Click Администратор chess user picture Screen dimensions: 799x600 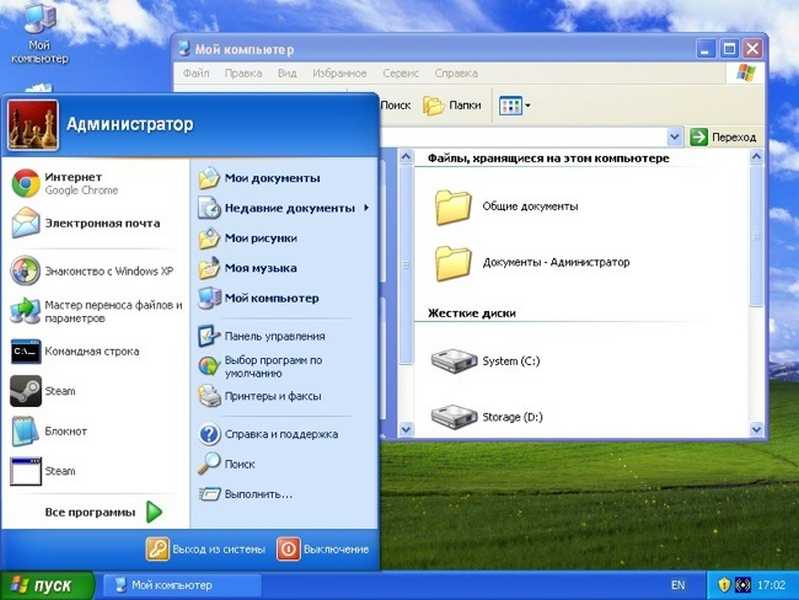33,124
